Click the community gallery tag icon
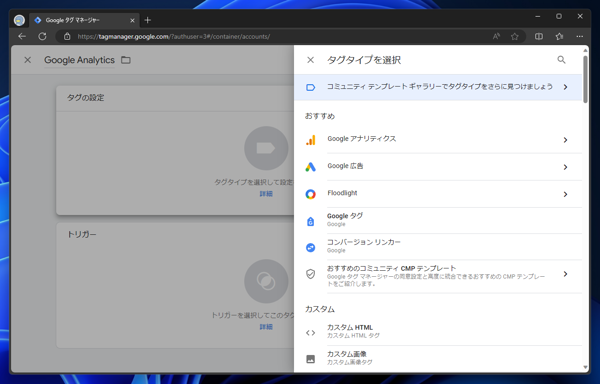This screenshot has width=600, height=384. [x=310, y=88]
